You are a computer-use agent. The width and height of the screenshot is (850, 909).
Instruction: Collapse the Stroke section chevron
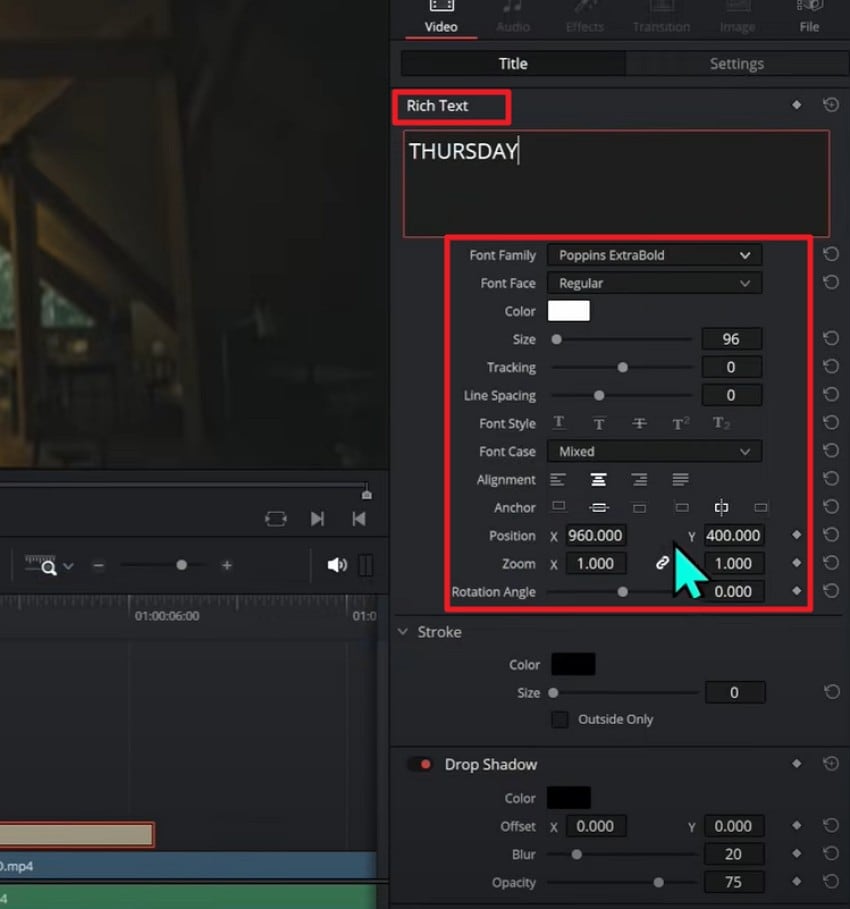coord(403,632)
